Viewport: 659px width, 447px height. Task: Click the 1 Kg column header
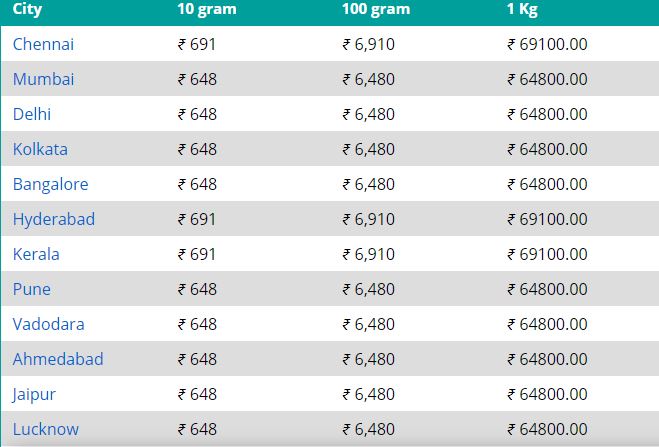[522, 9]
